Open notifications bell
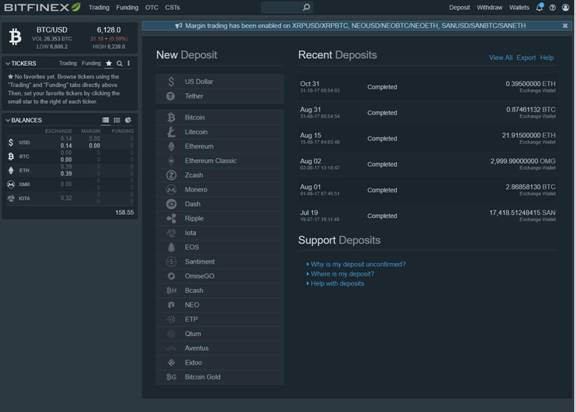This screenshot has width=576, height=412. [x=539, y=7]
